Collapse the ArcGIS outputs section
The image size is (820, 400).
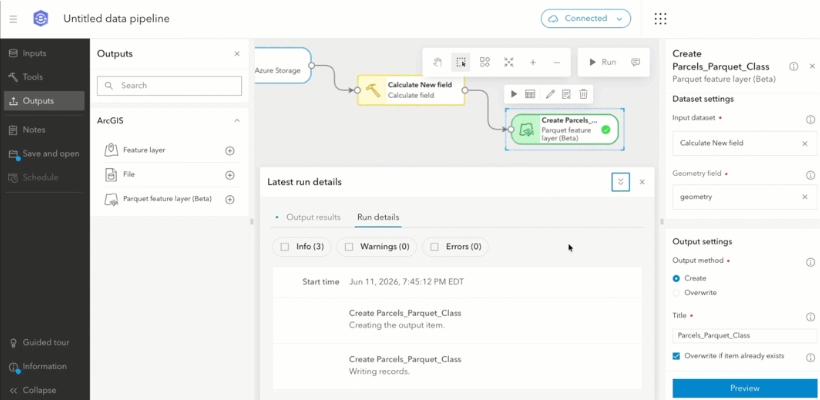pyautogui.click(x=237, y=121)
